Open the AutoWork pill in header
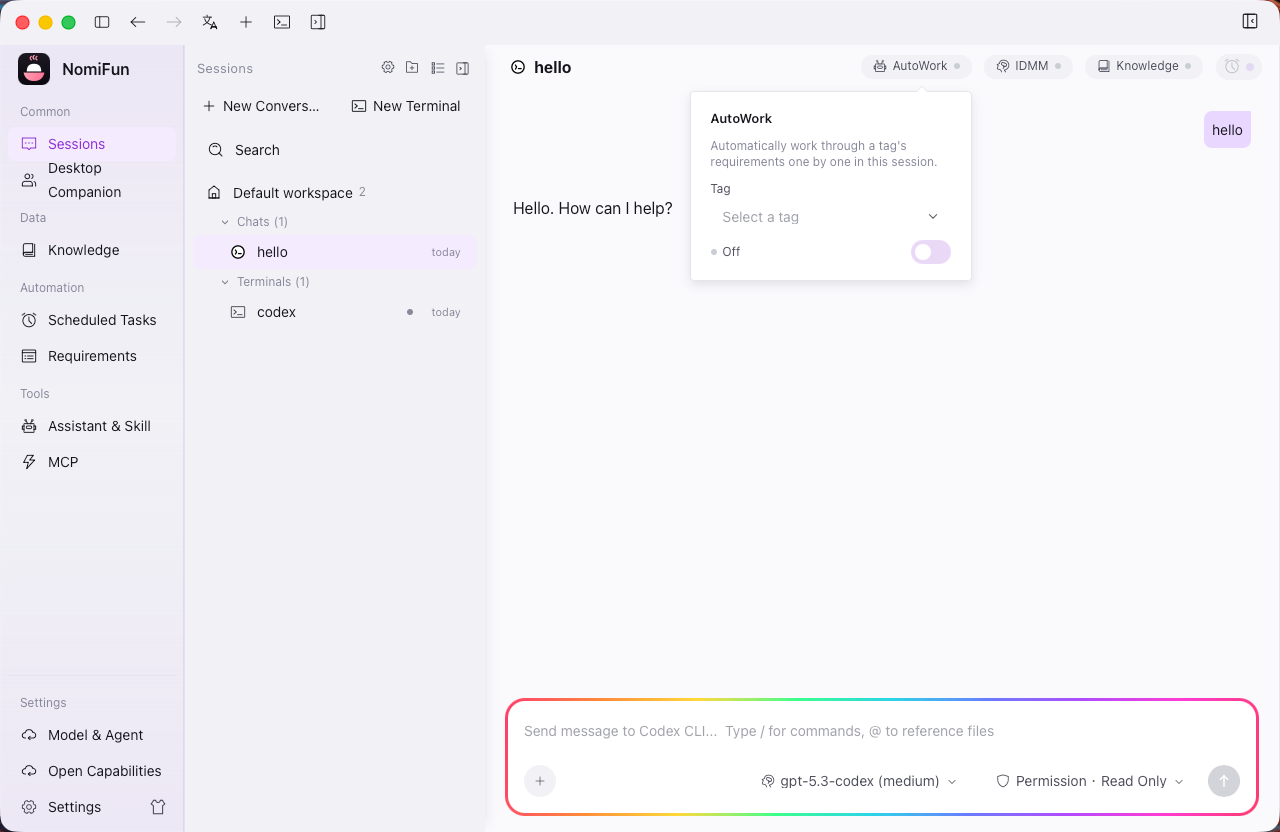The width and height of the screenshot is (1280, 832). (916, 66)
